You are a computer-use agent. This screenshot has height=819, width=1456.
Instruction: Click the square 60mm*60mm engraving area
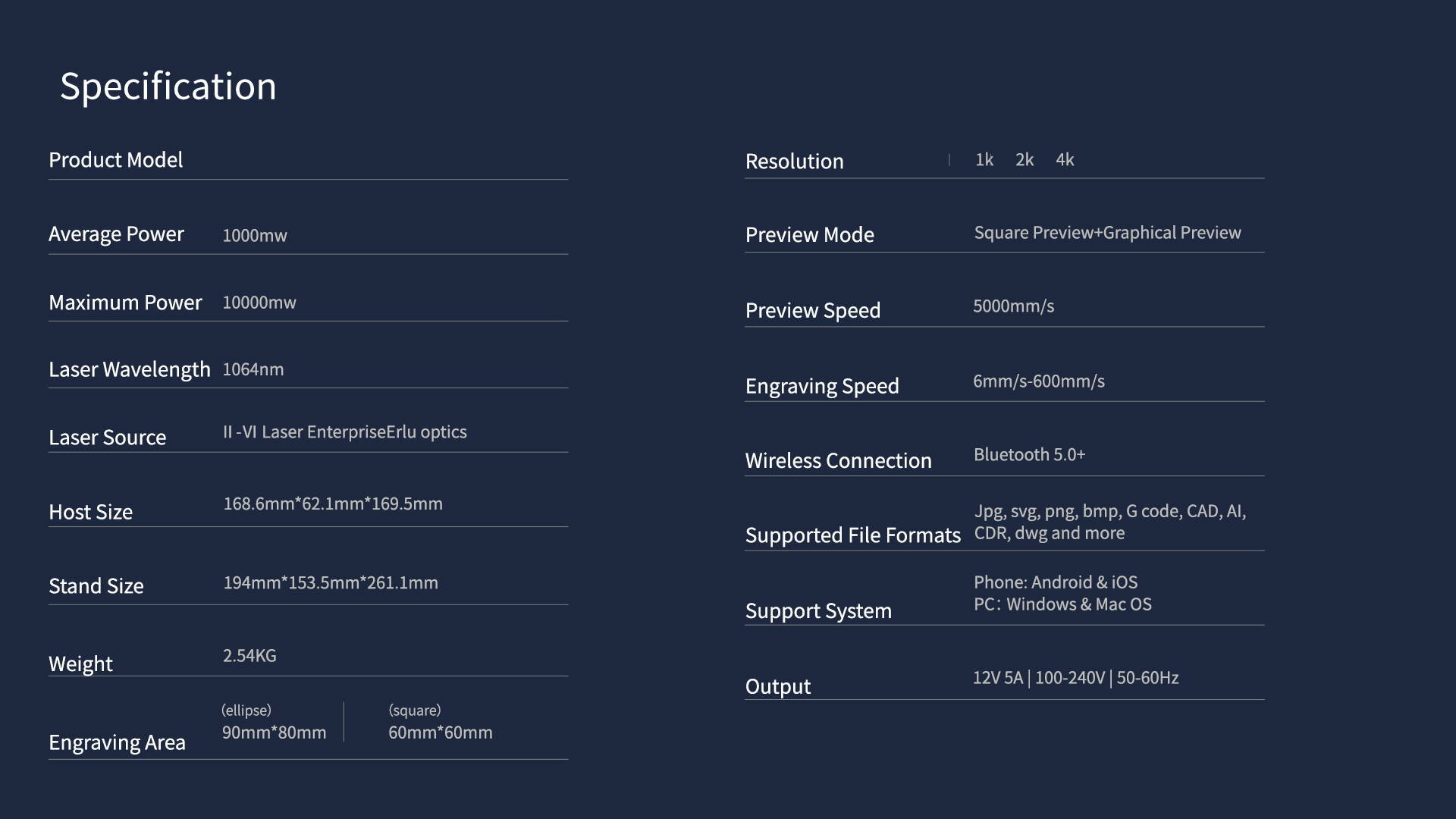[x=440, y=733]
